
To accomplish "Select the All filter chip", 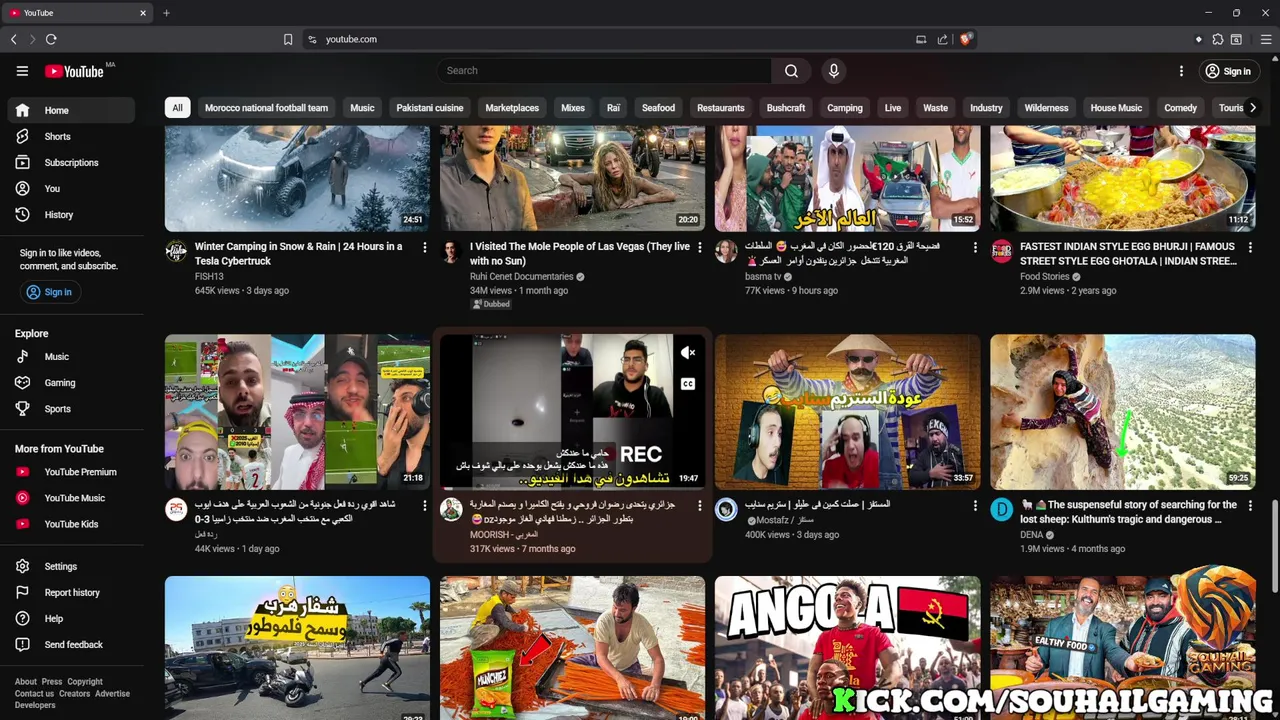I will pyautogui.click(x=177, y=108).
